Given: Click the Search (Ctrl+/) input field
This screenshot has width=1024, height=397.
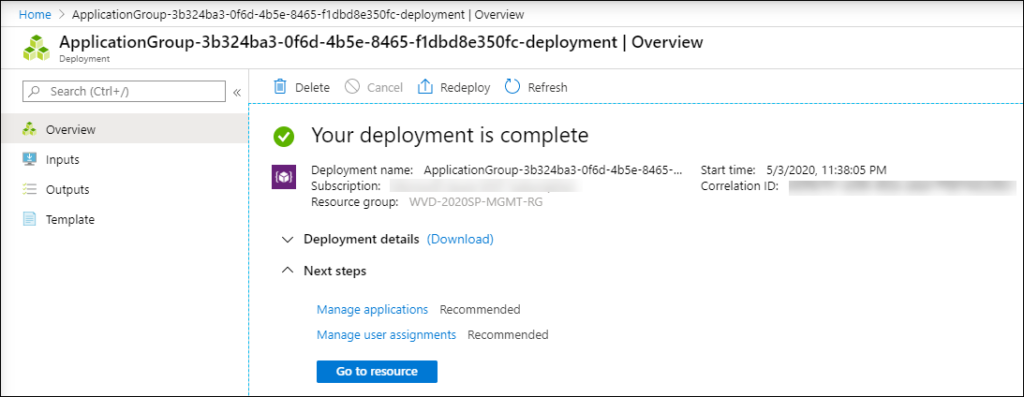Looking at the screenshot, I should tap(124, 91).
